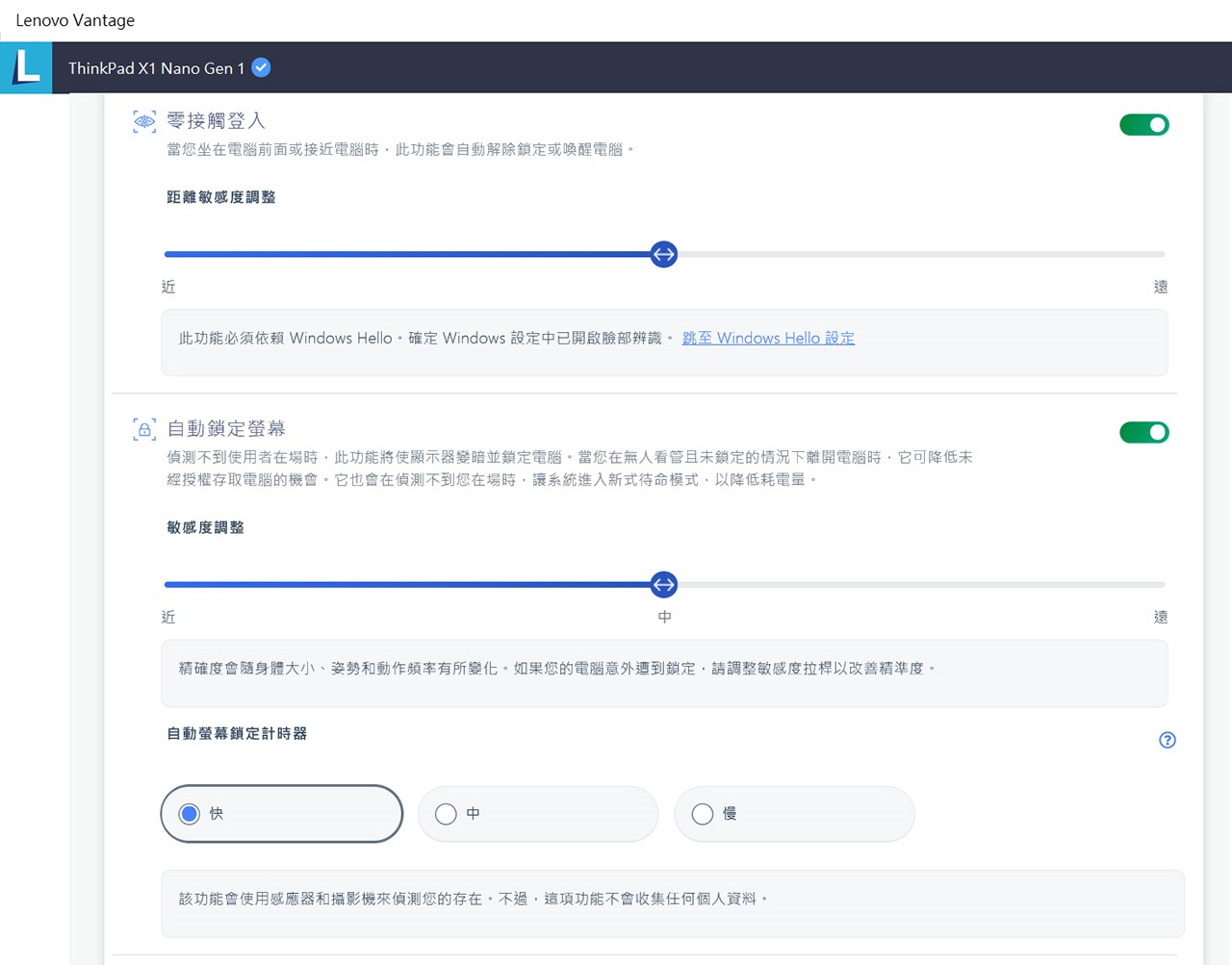Toggle off the 零接觸登入 switch
1232x965 pixels.
click(x=1144, y=125)
